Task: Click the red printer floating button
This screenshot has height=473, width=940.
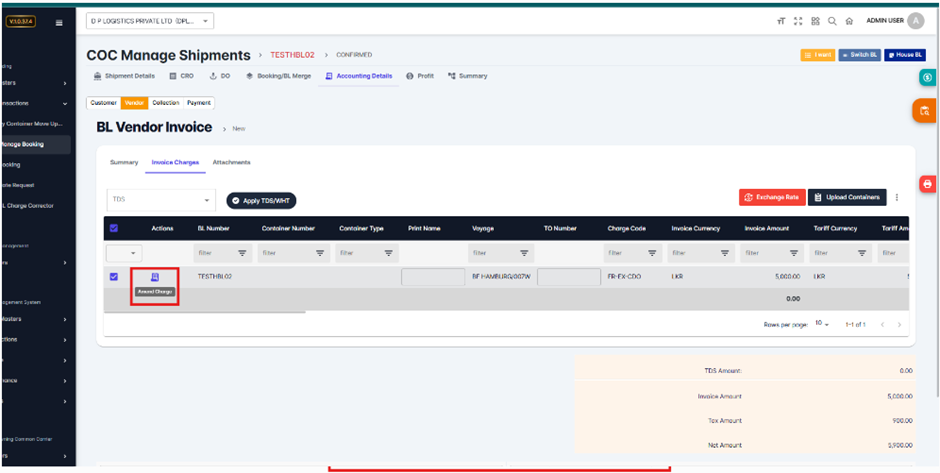Action: pyautogui.click(x=927, y=184)
